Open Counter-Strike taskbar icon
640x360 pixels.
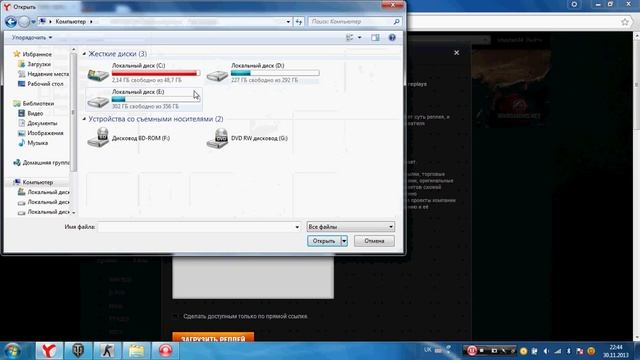pyautogui.click(x=107, y=351)
